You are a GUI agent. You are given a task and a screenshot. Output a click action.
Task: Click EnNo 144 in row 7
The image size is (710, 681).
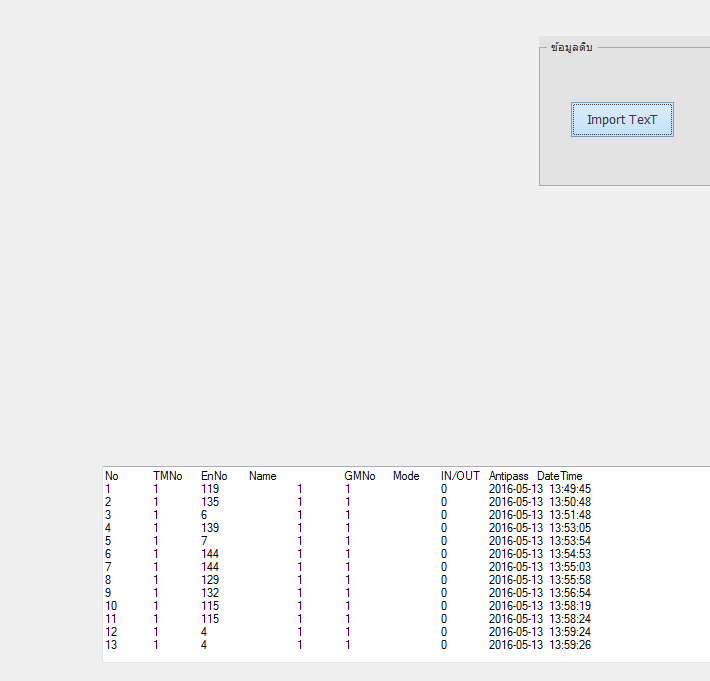click(210, 567)
